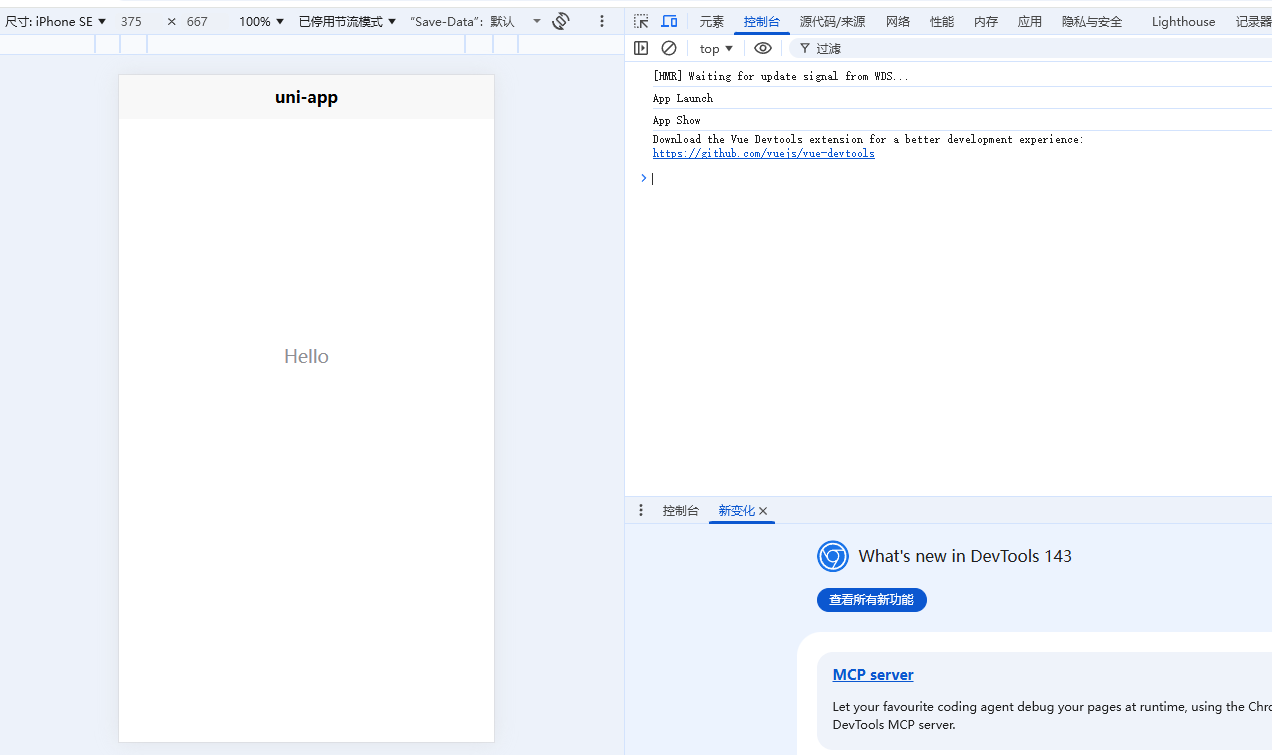Show the console sidebar panel
This screenshot has width=1272, height=755.
click(641, 48)
